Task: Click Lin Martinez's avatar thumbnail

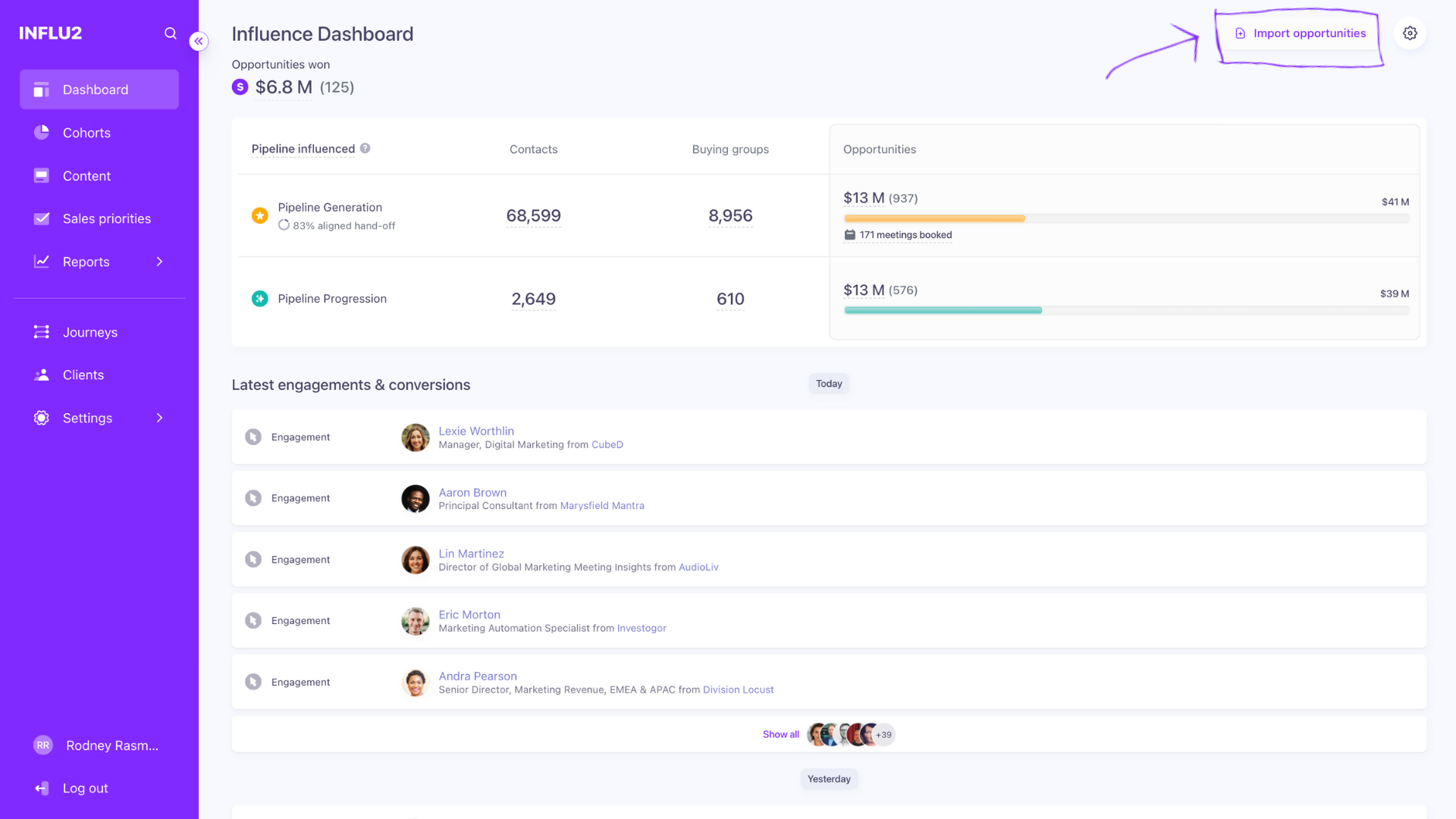Action: point(415,560)
